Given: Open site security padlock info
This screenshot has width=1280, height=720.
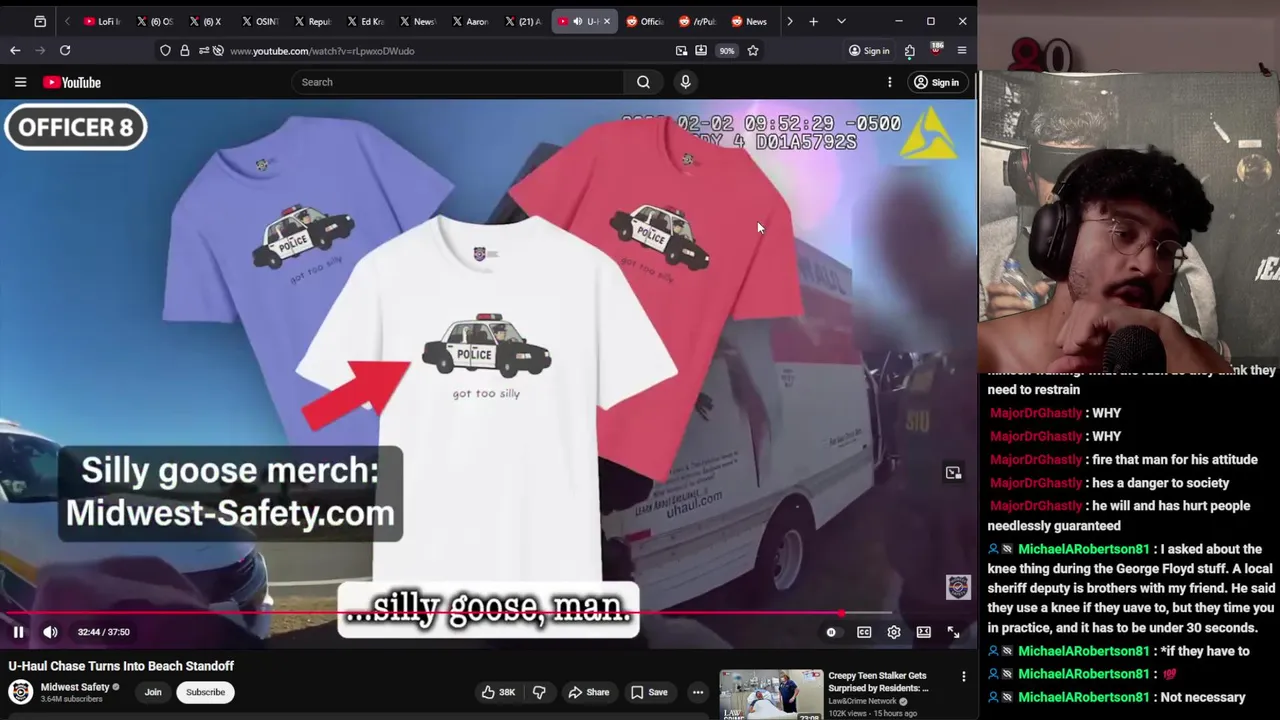Looking at the screenshot, I should [185, 51].
